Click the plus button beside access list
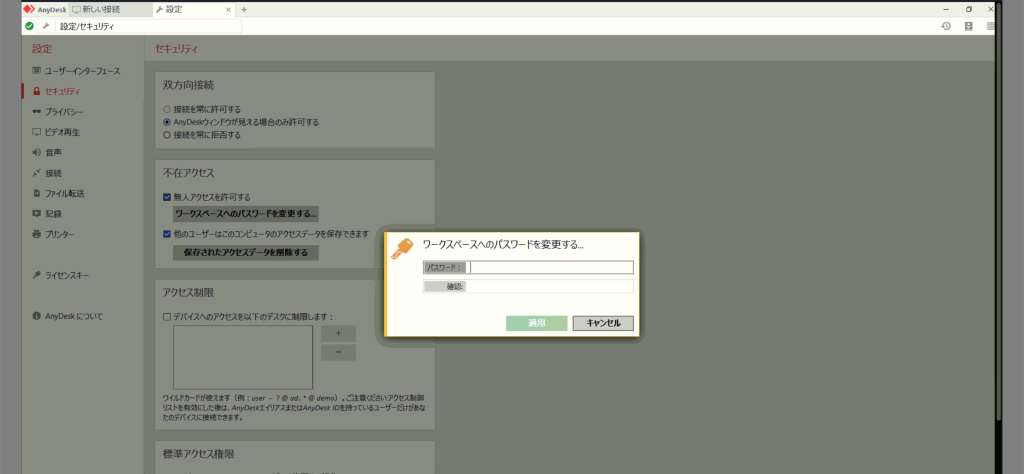1024x474 pixels. tap(338, 333)
